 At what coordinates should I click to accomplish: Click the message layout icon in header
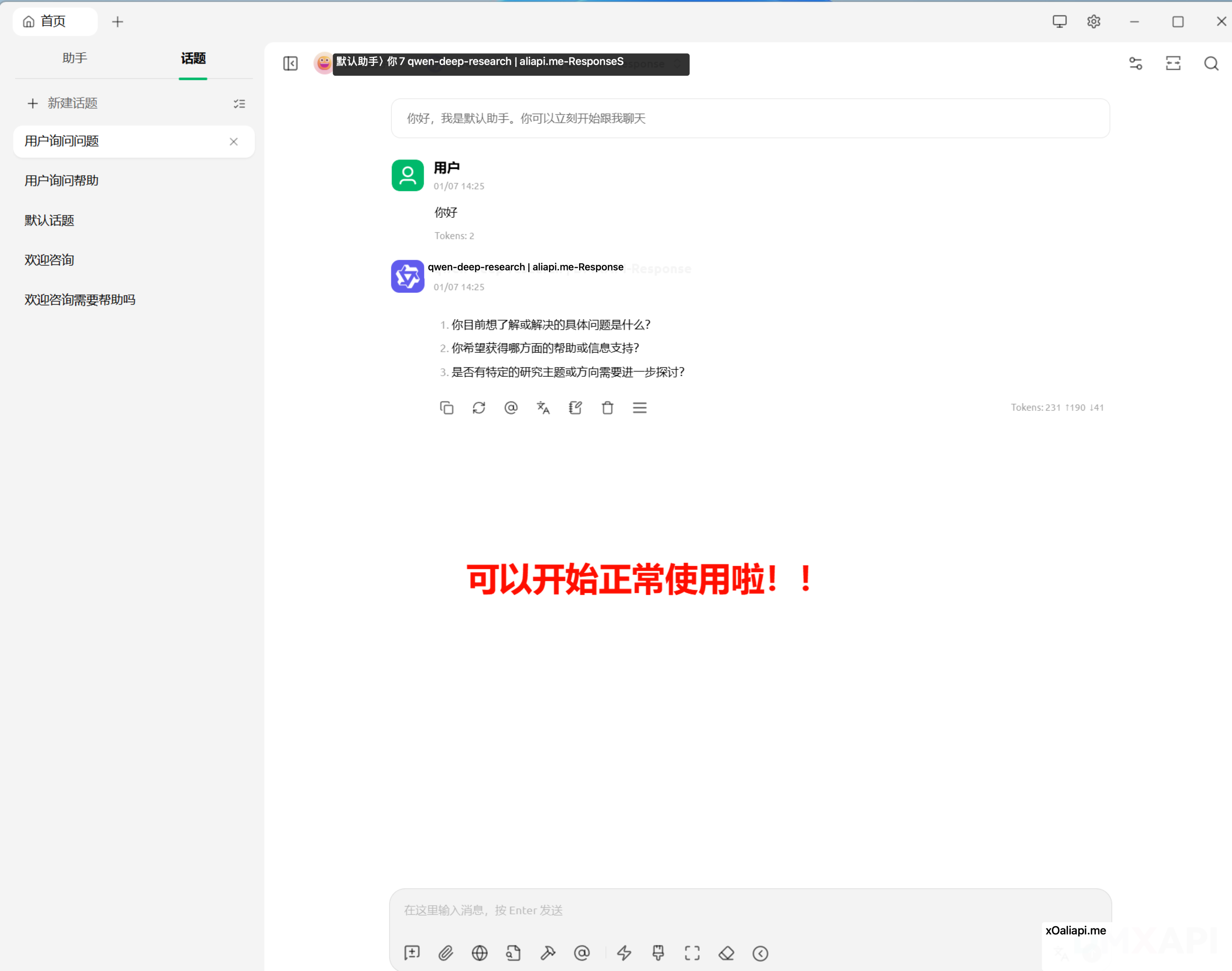click(1173, 63)
